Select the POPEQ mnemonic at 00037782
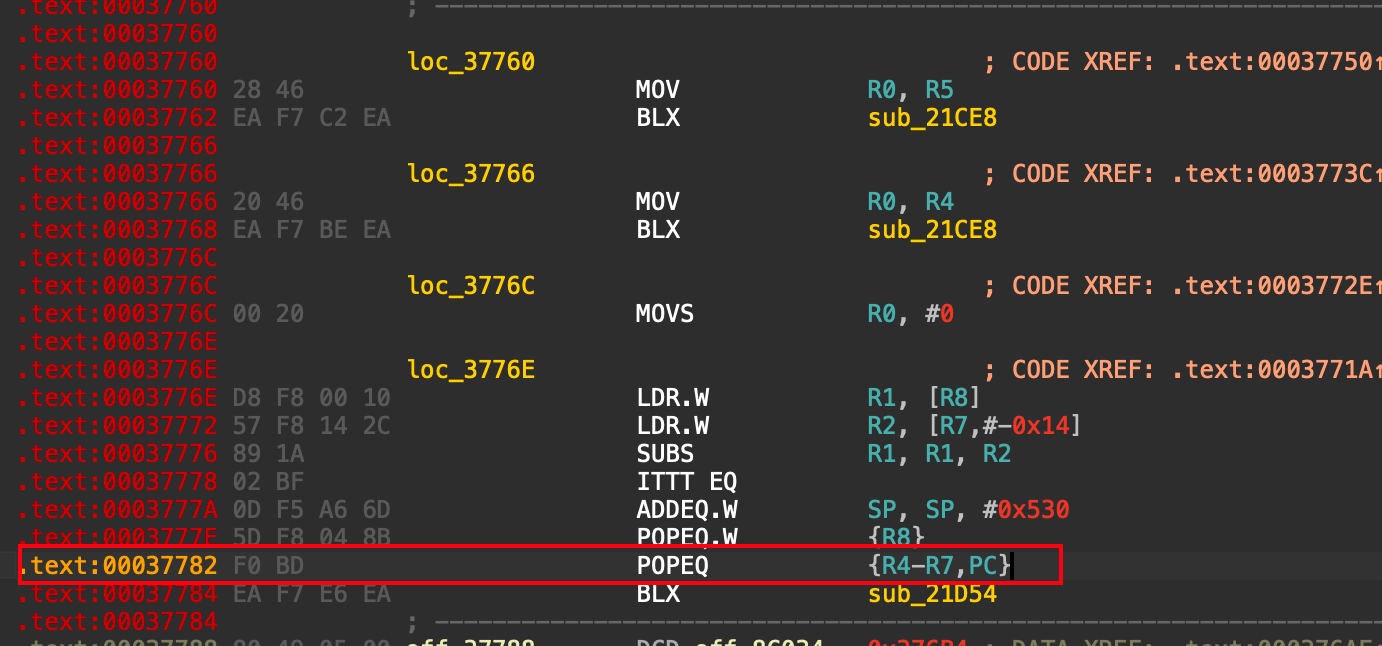The image size is (1382, 646). (672, 566)
